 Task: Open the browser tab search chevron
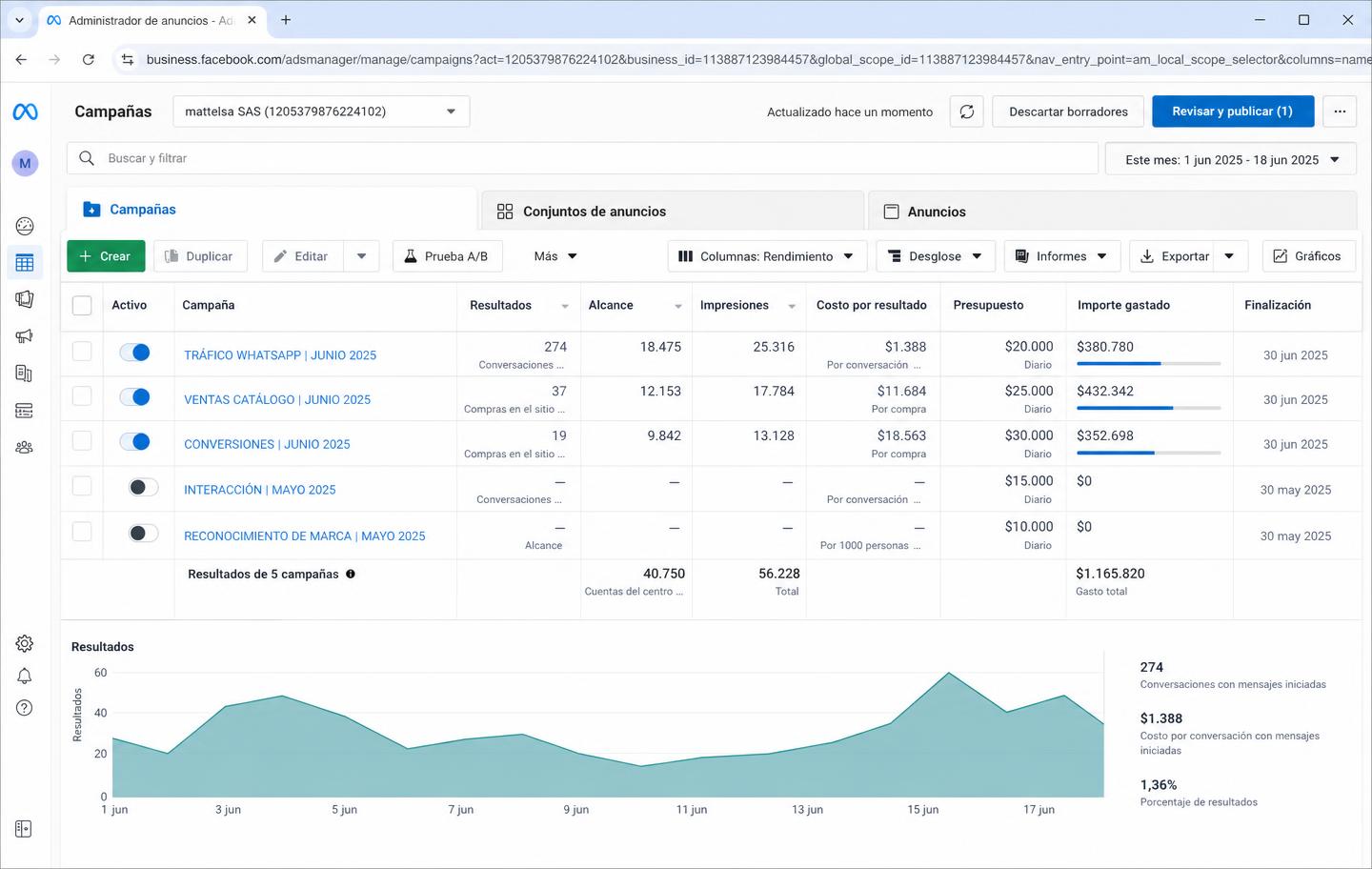click(x=19, y=19)
